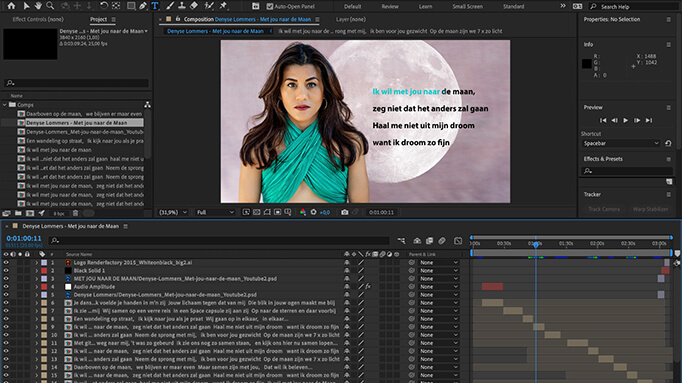682x383 pixels.
Task: Select the Clone Stamp tool
Action: coord(182,6)
